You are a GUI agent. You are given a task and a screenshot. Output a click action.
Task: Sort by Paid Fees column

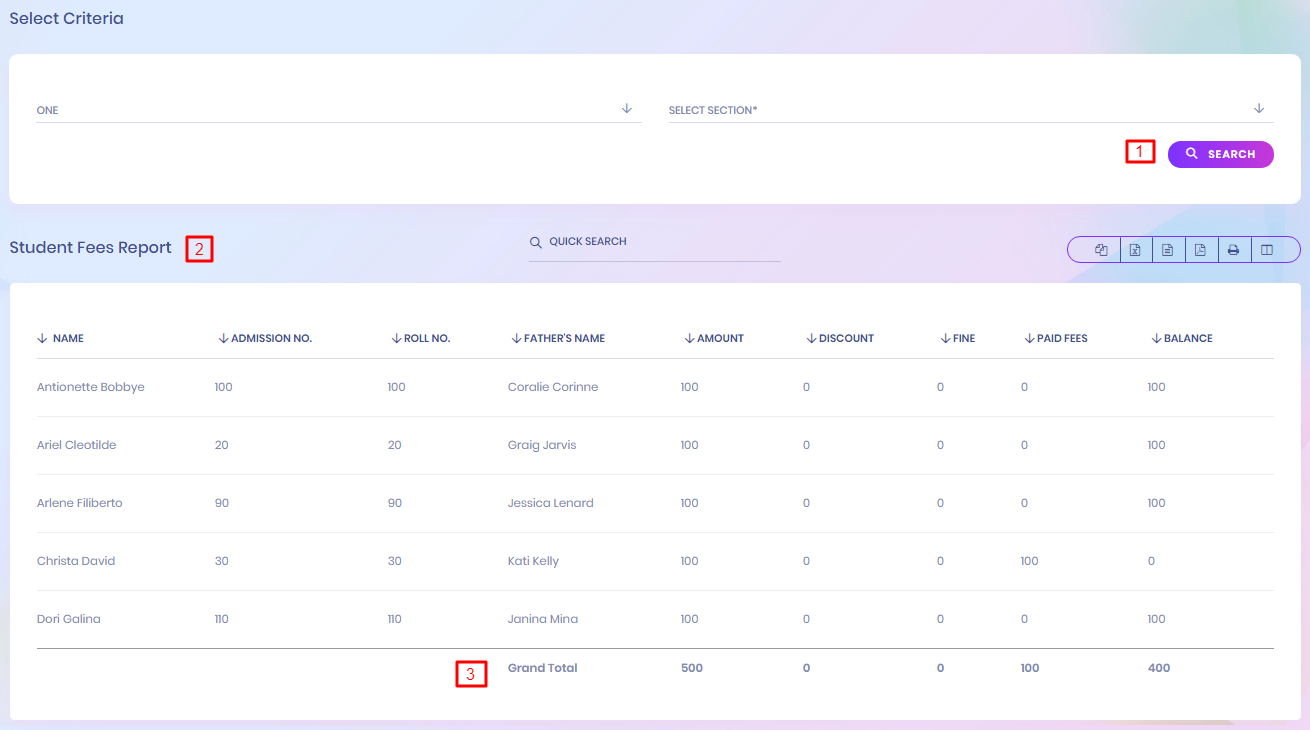tap(1061, 339)
